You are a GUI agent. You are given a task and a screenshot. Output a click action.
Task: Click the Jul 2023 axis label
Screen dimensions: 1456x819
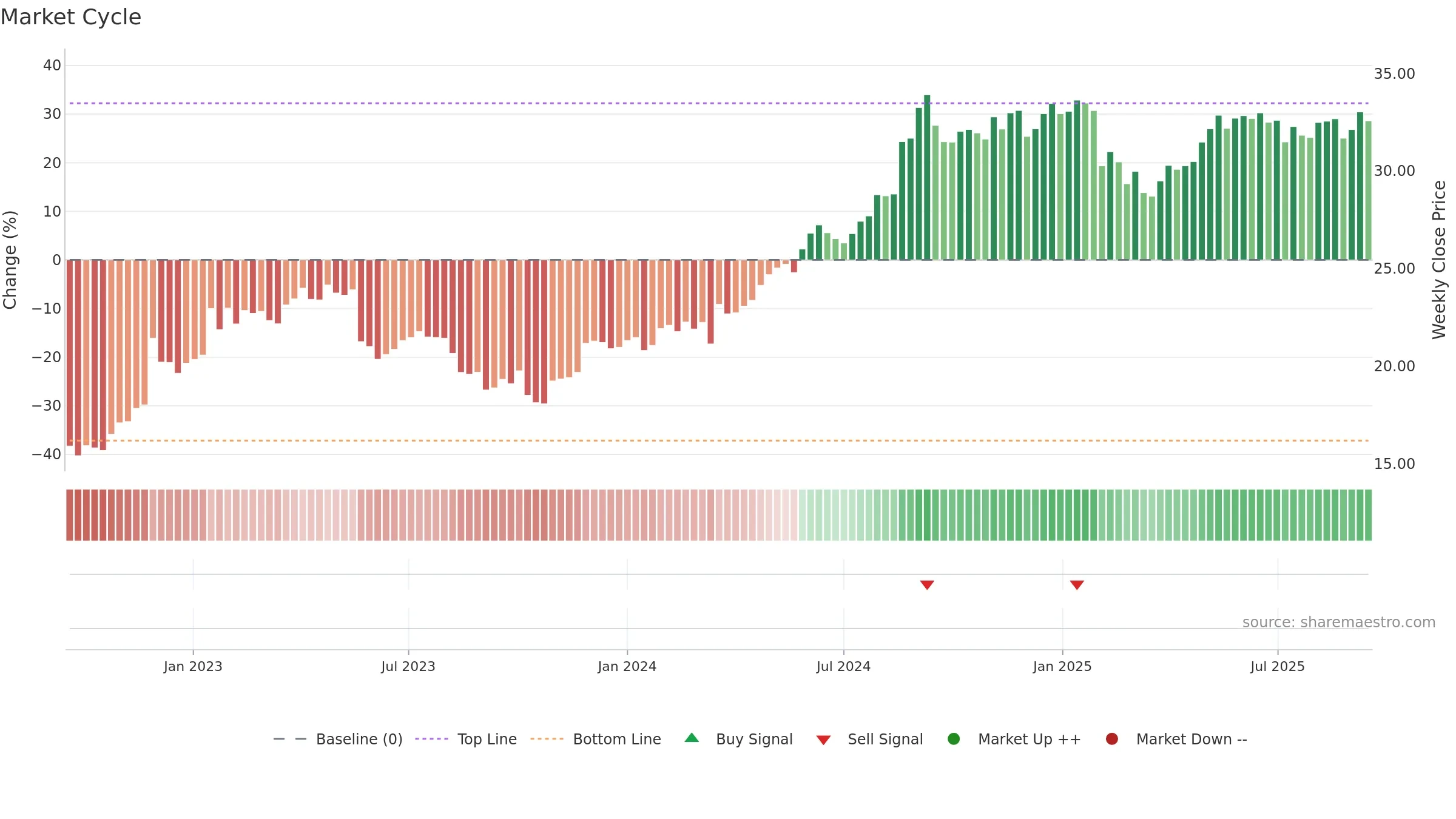(408, 666)
